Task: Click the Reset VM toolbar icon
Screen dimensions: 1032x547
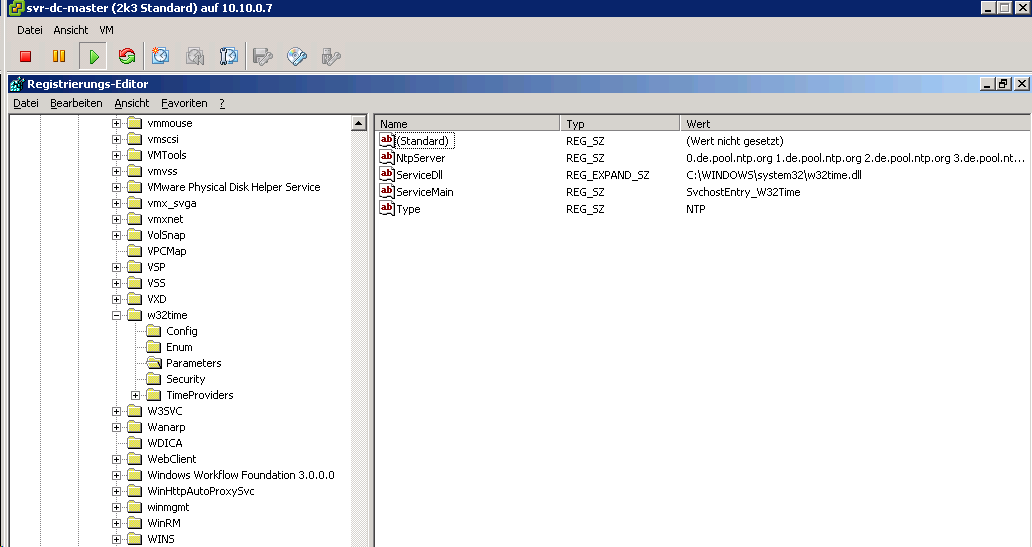Action: point(127,57)
